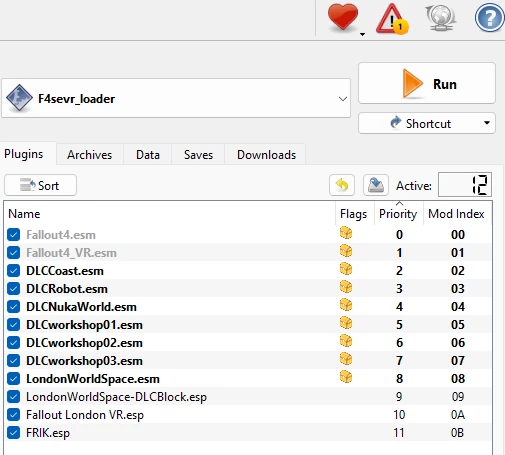Select the Fallout4_VR.esm plugin name
The width and height of the screenshot is (505, 455).
click(x=71, y=253)
